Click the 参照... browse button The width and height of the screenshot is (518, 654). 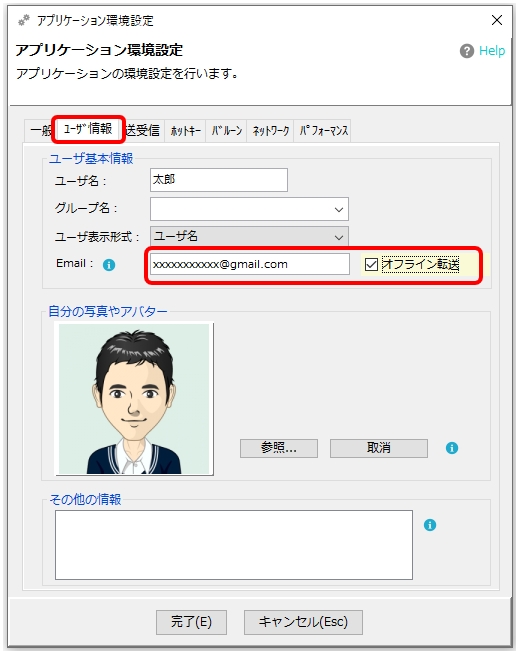(279, 448)
